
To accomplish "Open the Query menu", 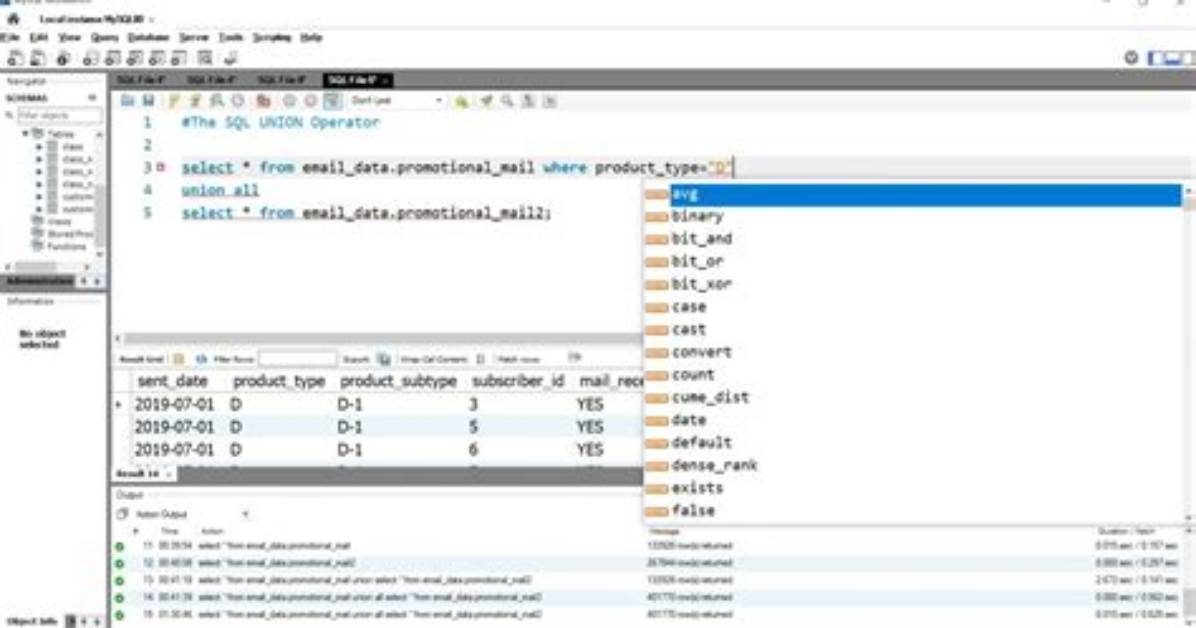I will tap(104, 37).
